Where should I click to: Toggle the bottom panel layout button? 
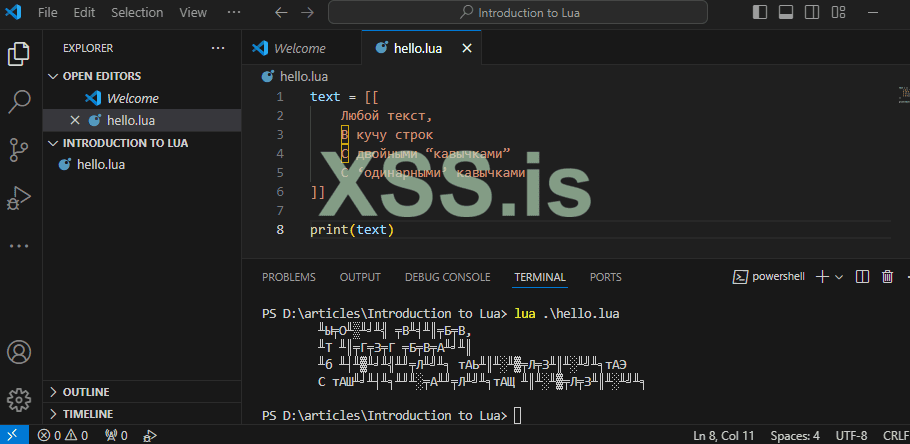[x=785, y=13]
